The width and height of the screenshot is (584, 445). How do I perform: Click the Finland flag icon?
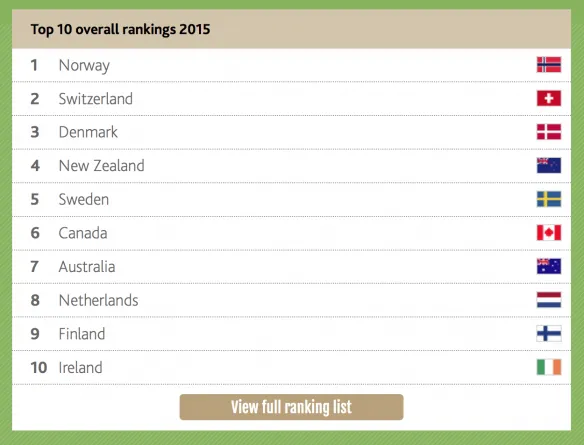point(549,333)
